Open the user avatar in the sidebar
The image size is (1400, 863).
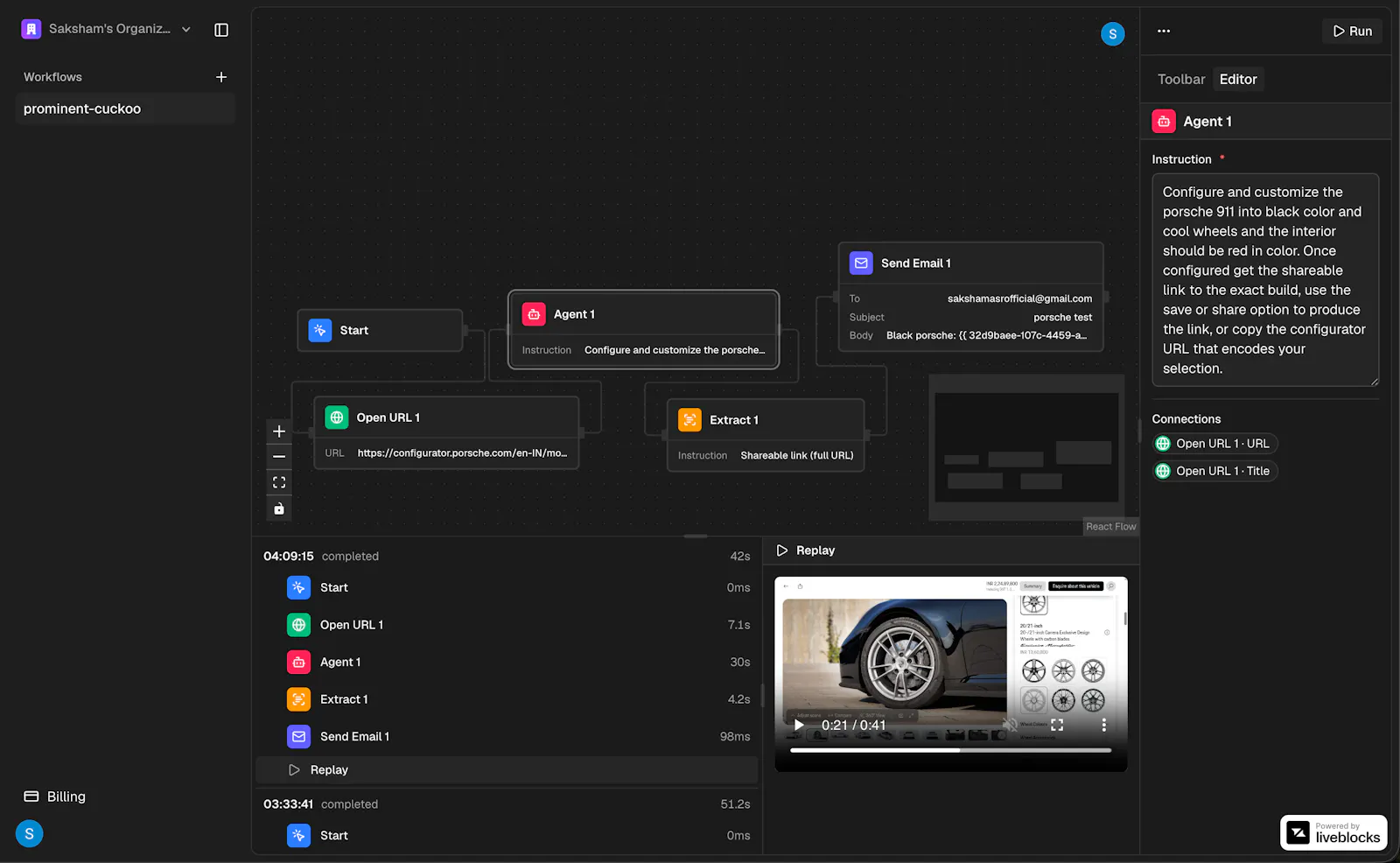click(x=29, y=834)
